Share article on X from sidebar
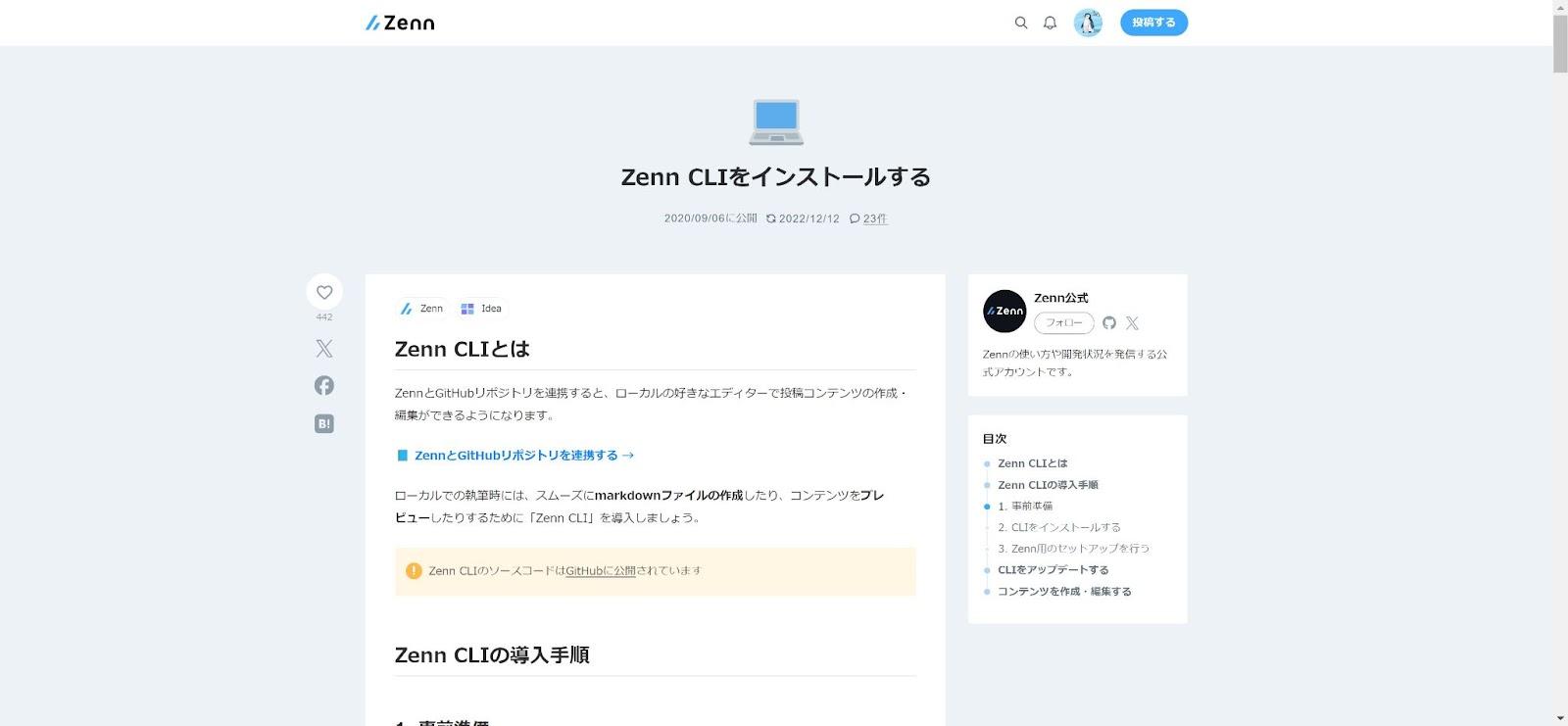1568x726 pixels. point(324,348)
